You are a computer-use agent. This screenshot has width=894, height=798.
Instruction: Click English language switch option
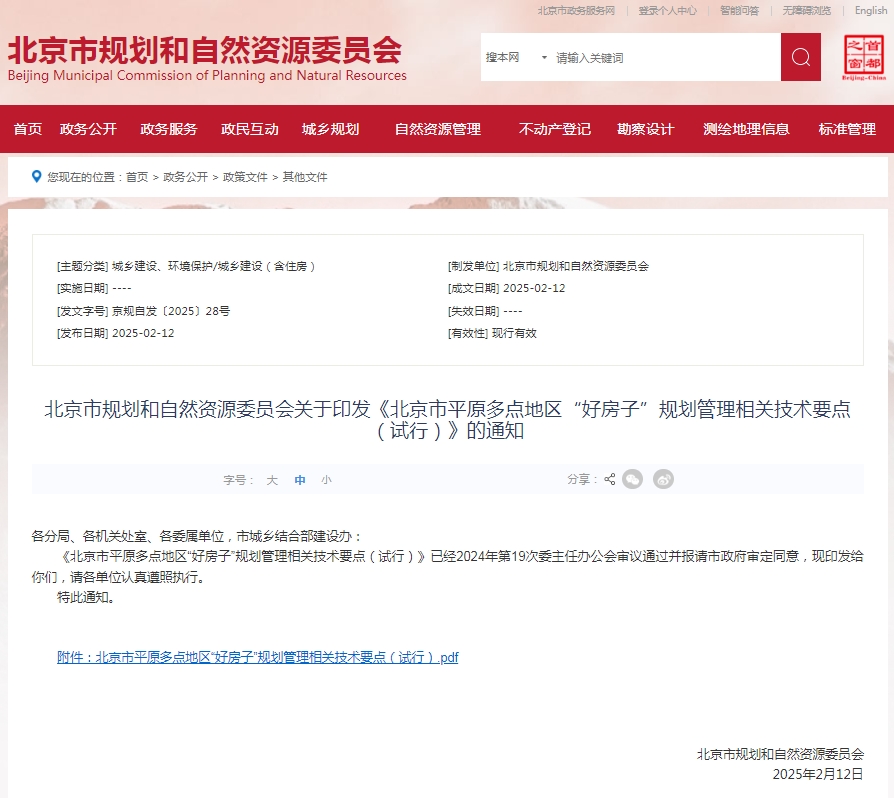click(869, 10)
